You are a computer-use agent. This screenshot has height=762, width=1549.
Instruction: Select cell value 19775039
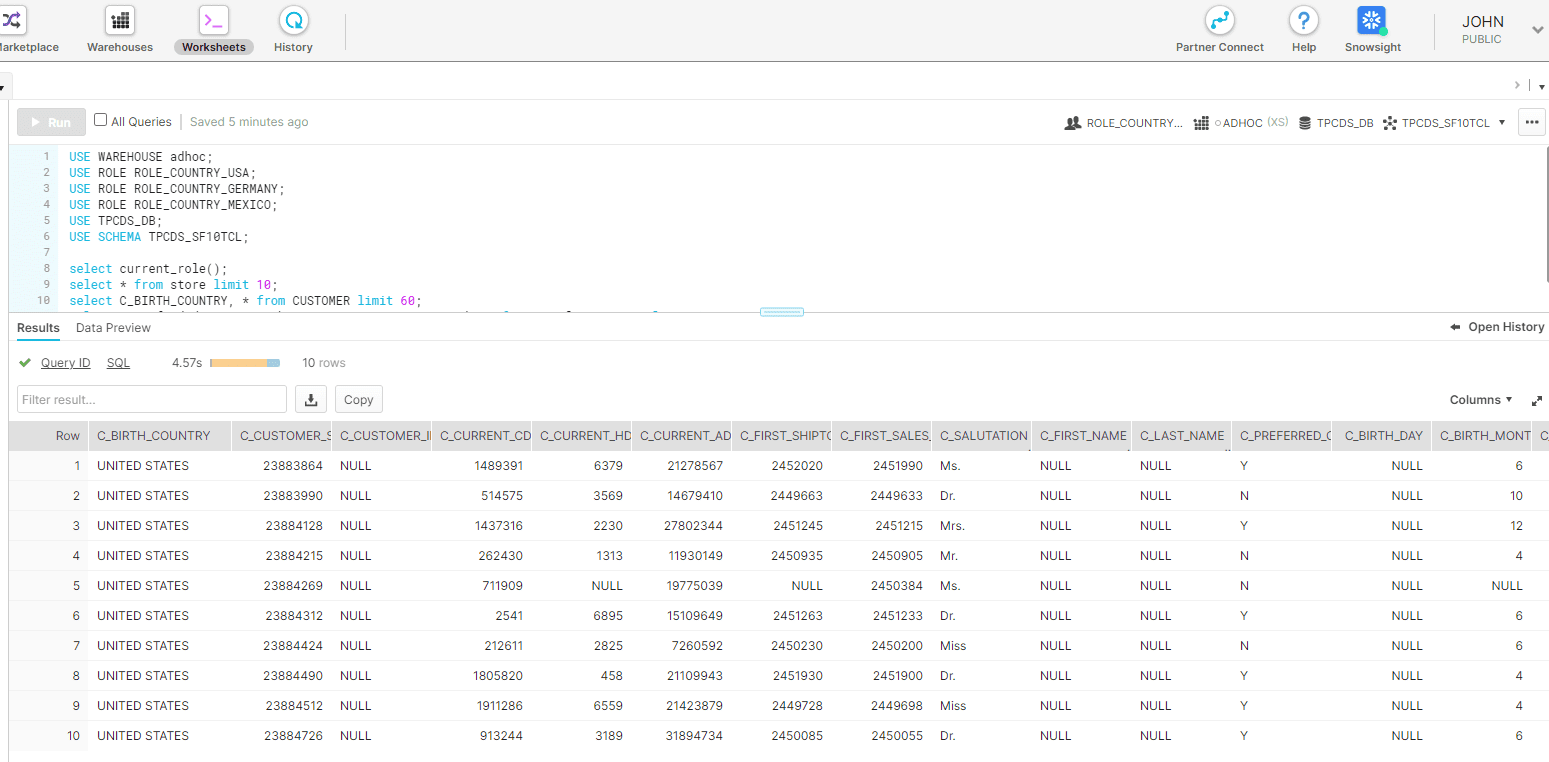(x=692, y=586)
